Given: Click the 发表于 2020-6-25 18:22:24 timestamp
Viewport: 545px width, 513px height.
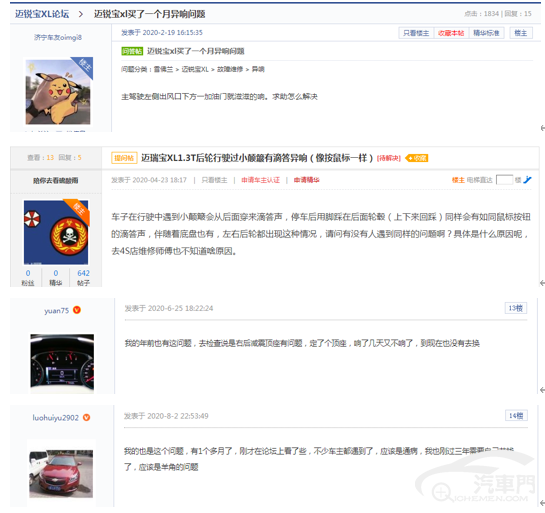Looking at the screenshot, I should (169, 308).
